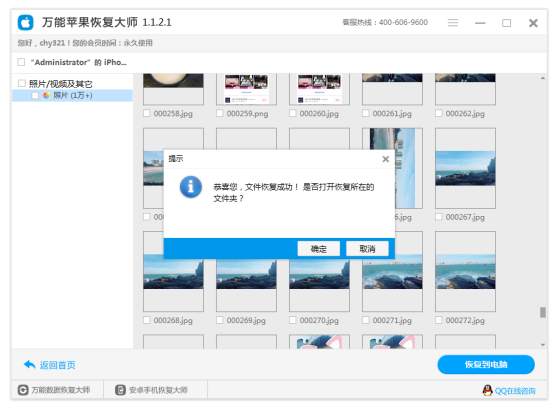Select checkbox for 000269.jpg
The image size is (554, 405).
tap(220, 320)
